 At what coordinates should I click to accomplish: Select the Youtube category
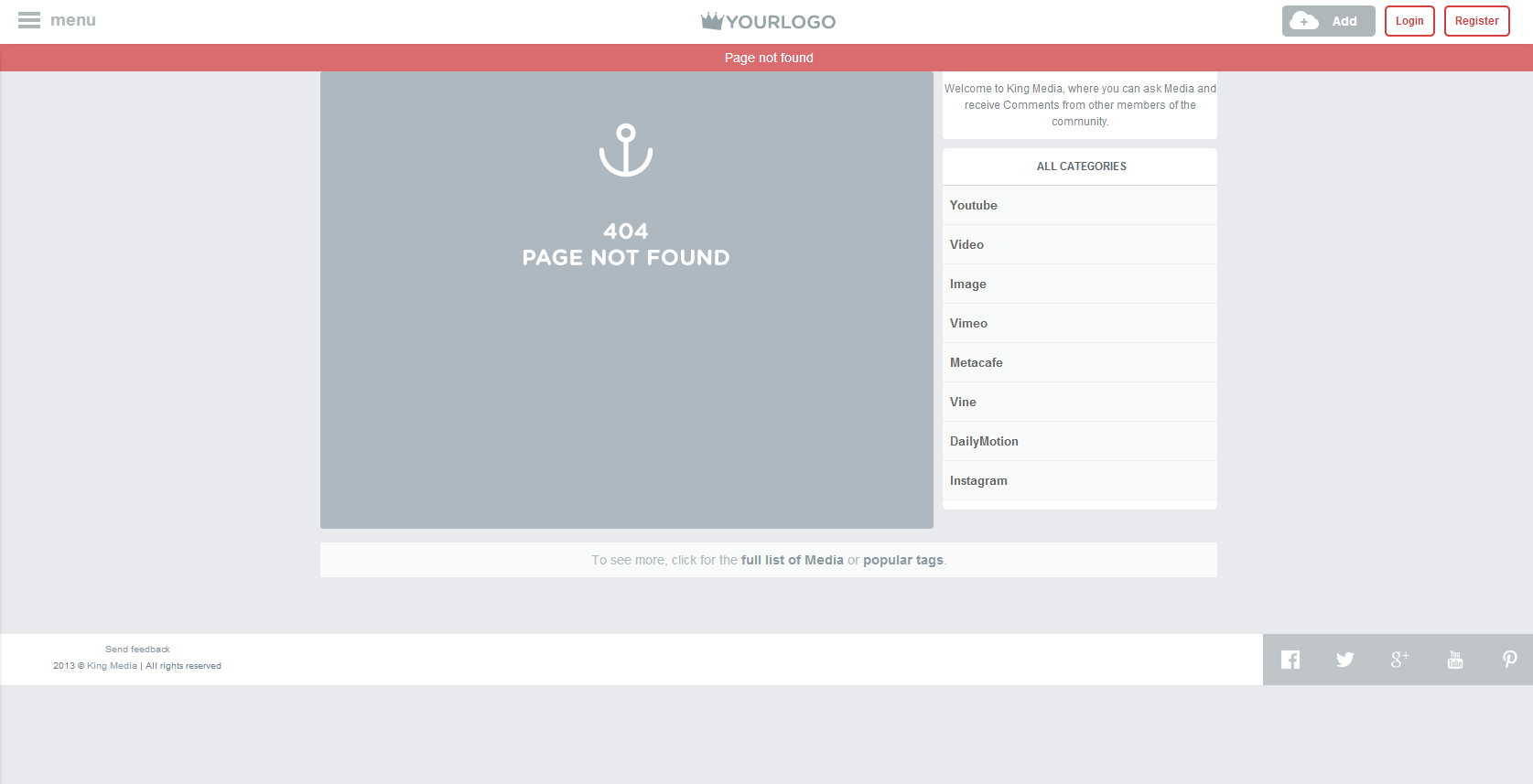[x=974, y=206]
